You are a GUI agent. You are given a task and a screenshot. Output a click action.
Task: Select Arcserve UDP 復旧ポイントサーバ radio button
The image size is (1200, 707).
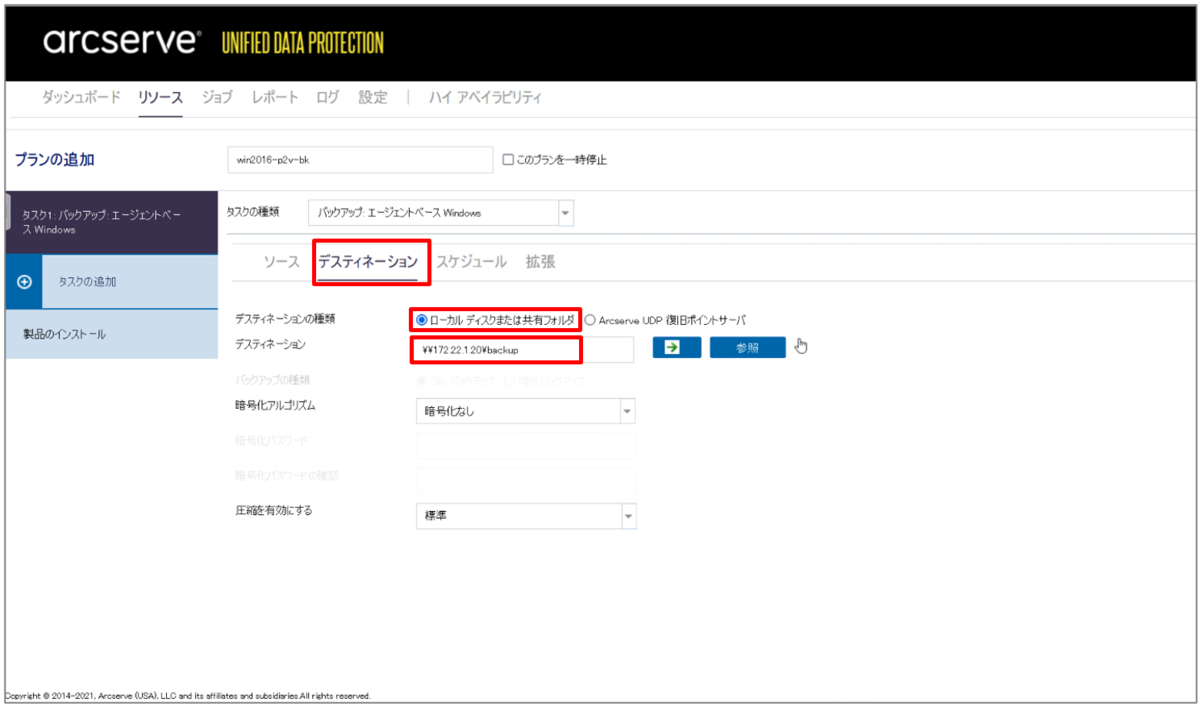pyautogui.click(x=590, y=320)
